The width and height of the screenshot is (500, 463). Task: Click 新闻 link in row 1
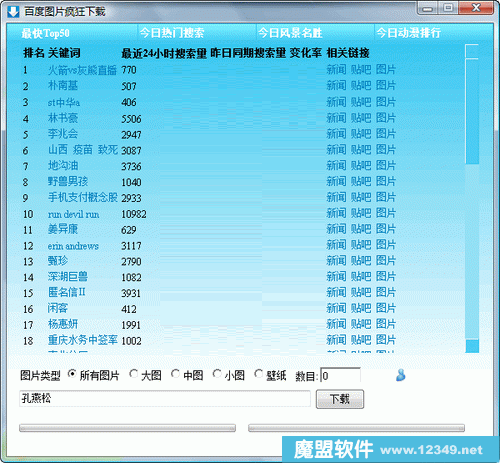click(336, 70)
